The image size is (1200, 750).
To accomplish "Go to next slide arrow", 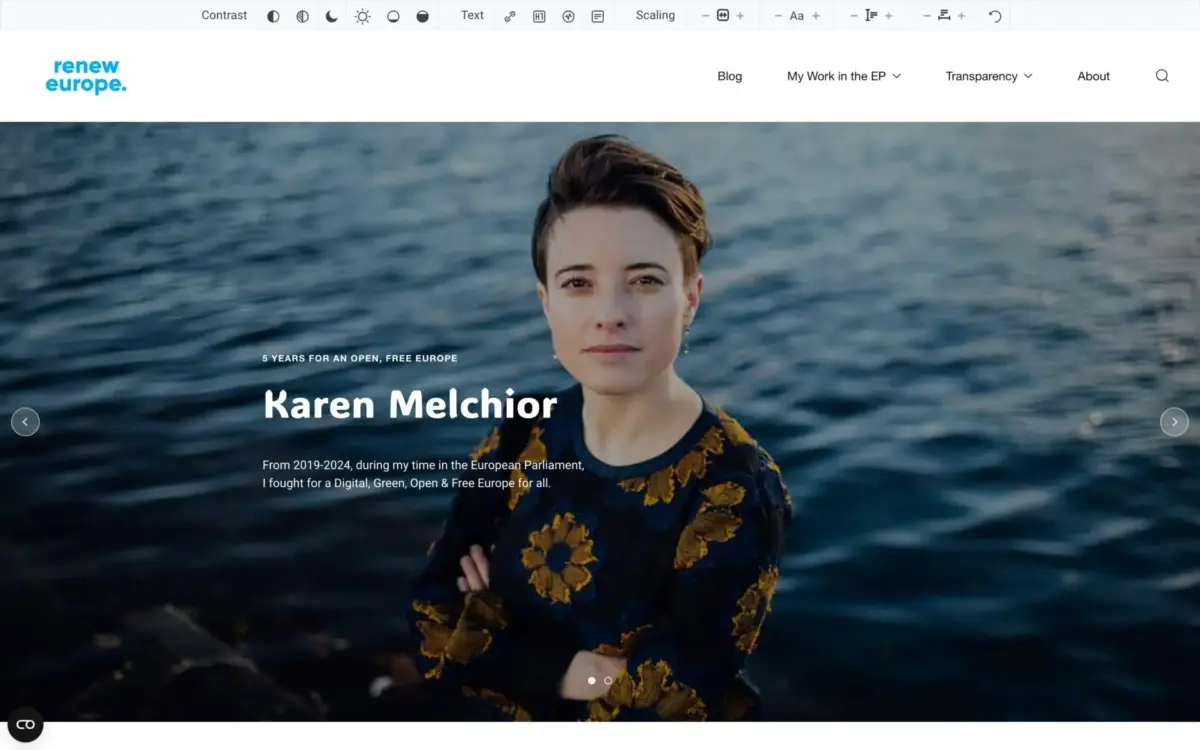I will pos(1174,422).
